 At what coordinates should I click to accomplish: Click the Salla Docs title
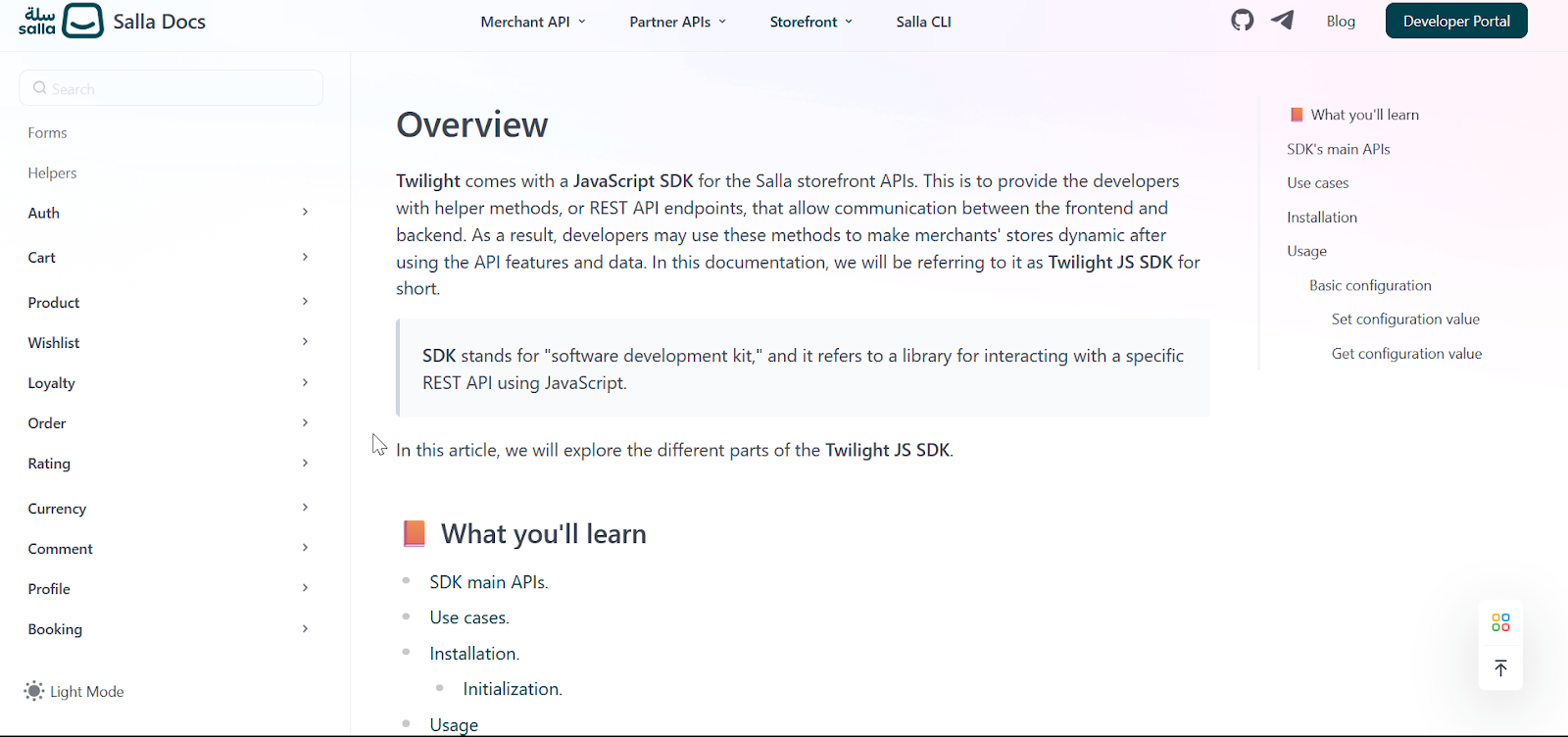tap(159, 22)
